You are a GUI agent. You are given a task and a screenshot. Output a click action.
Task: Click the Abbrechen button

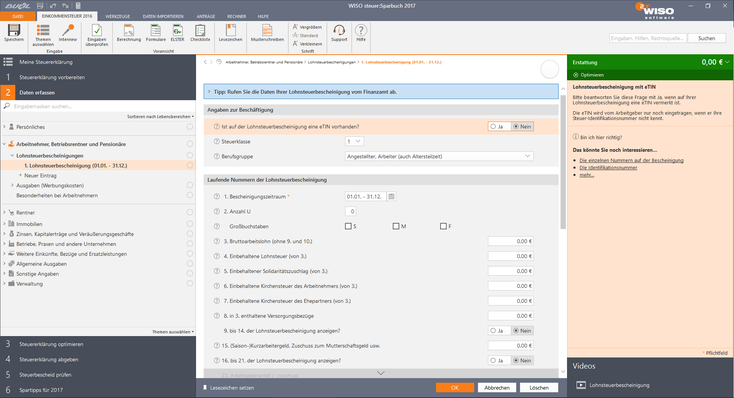497,388
